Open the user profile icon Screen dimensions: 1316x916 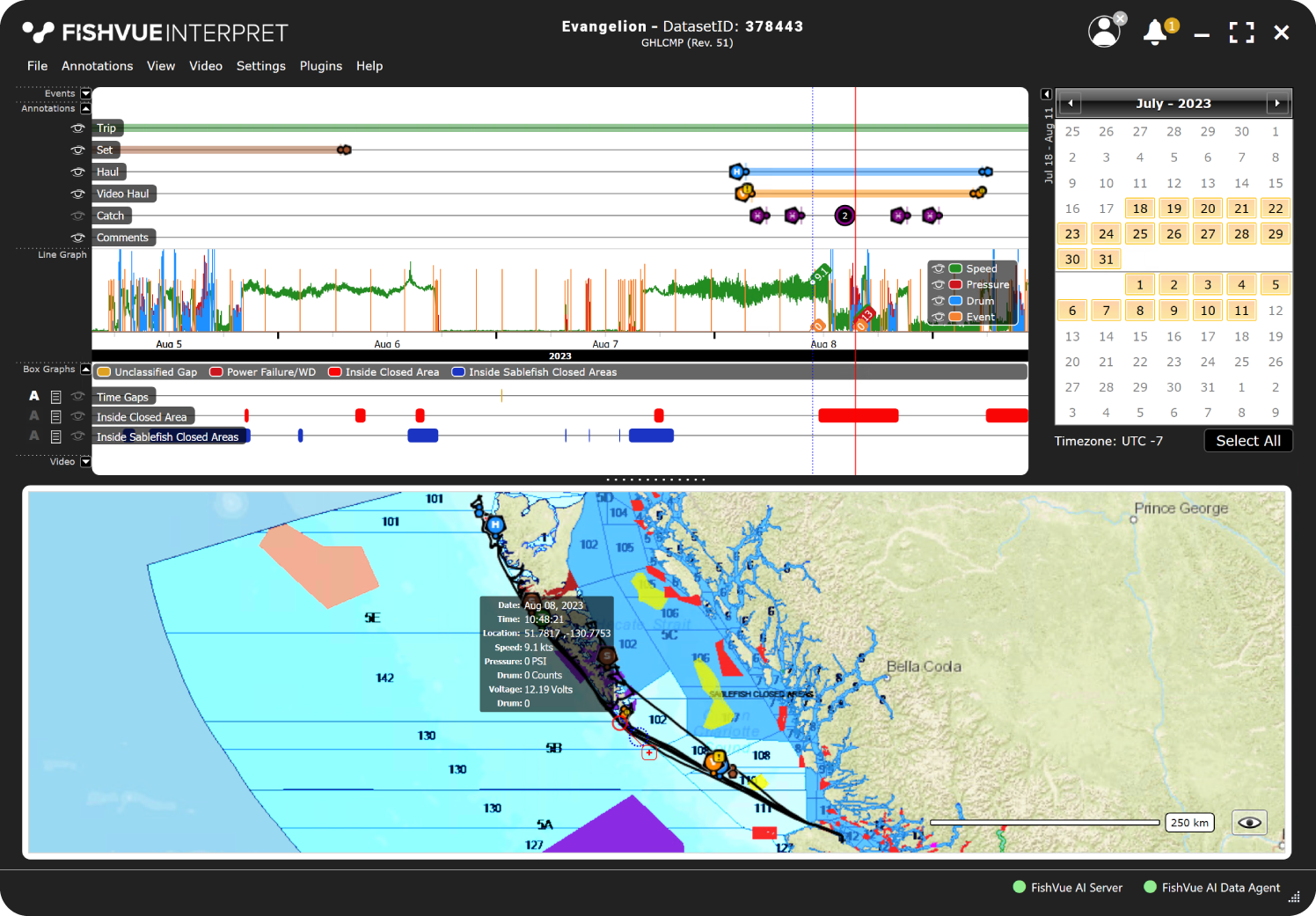pos(1104,32)
